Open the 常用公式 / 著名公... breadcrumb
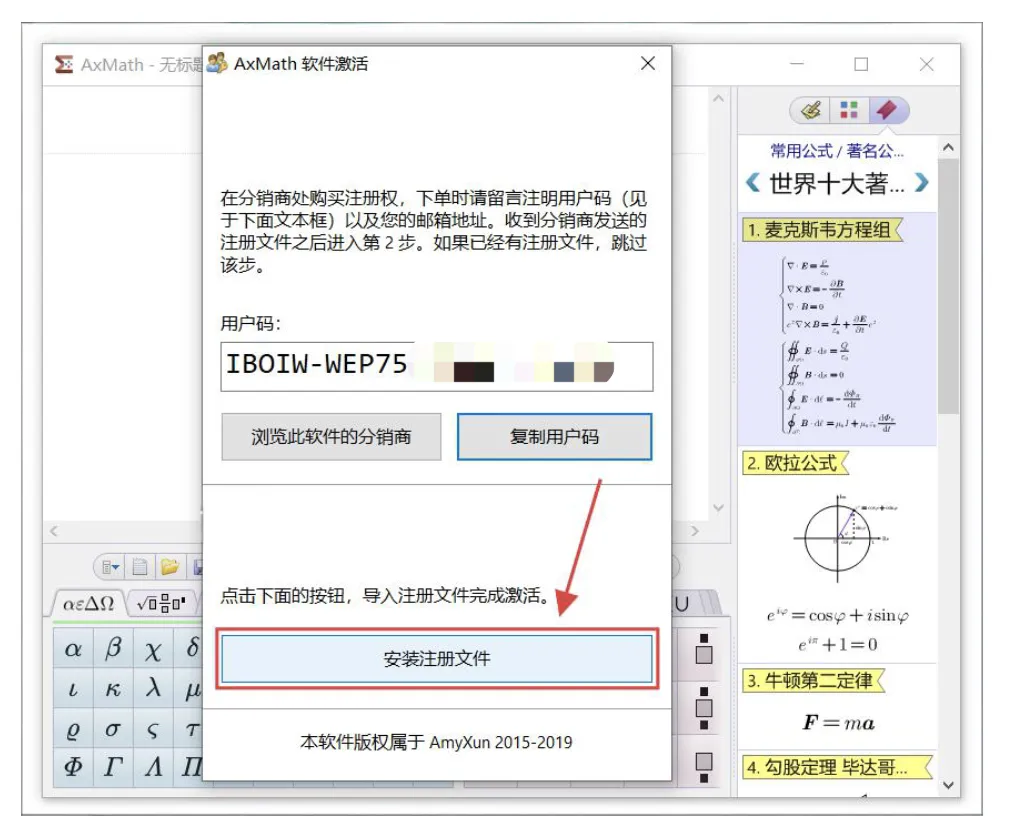The width and height of the screenshot is (1014, 830). 837,151
